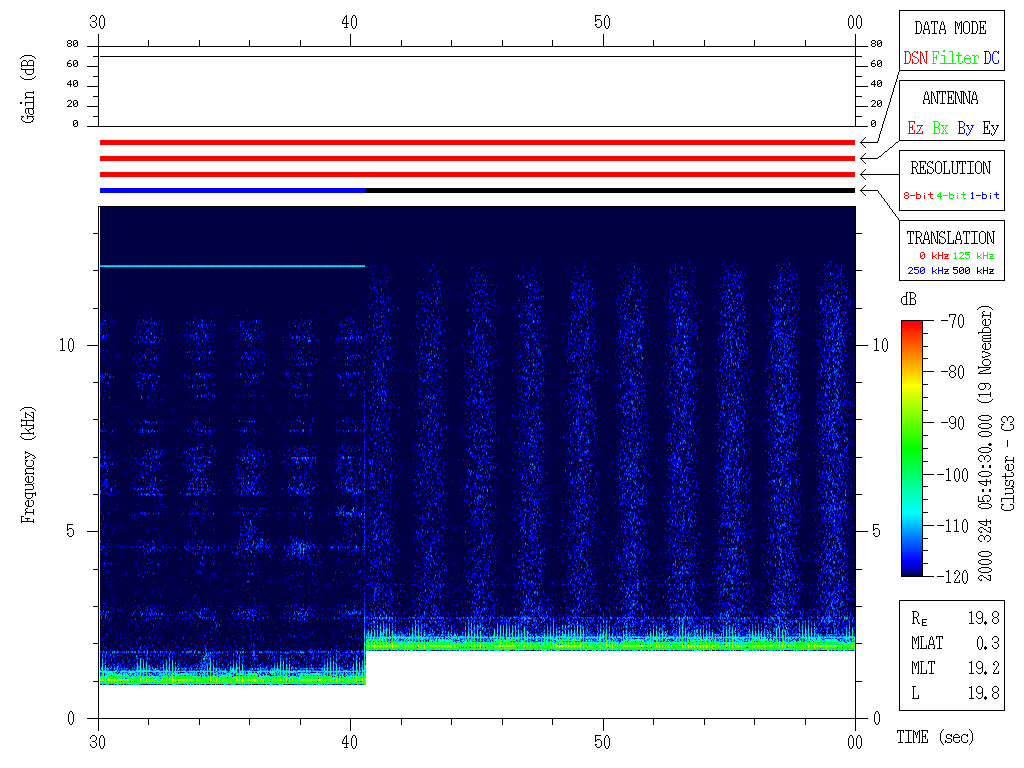This screenshot has width=1024, height=768.
Task: Select the red Ez antenna label
Action: [915, 128]
